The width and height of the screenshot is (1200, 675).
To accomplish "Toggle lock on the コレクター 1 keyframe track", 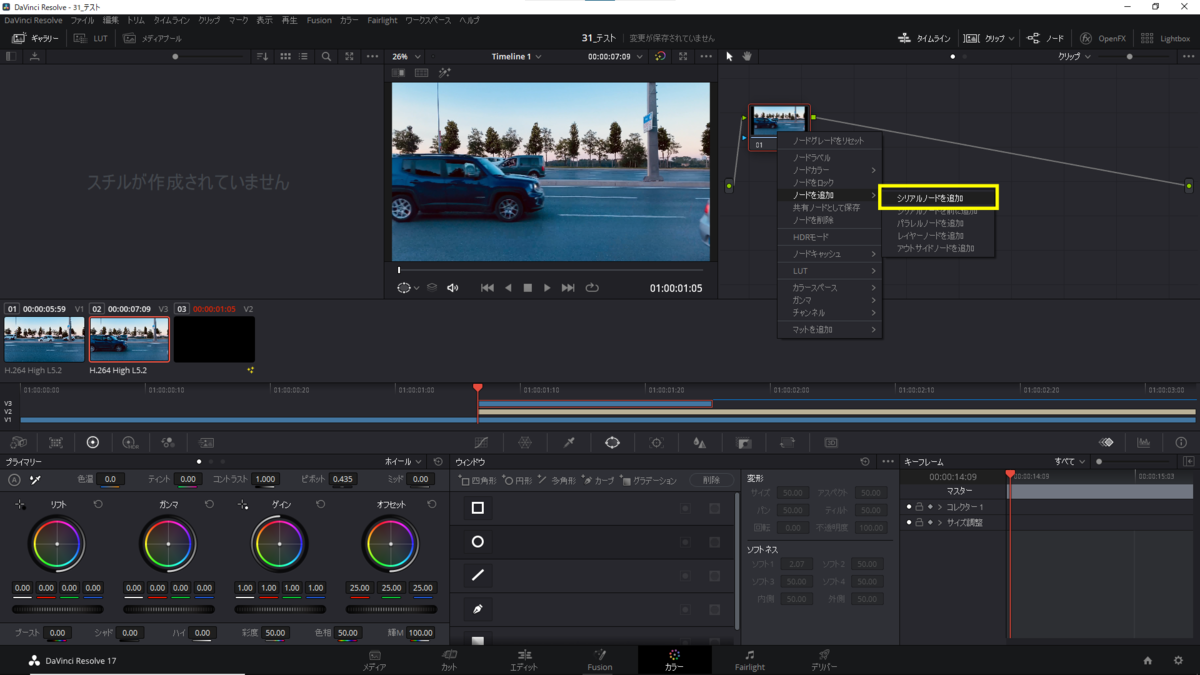I will 919,507.
